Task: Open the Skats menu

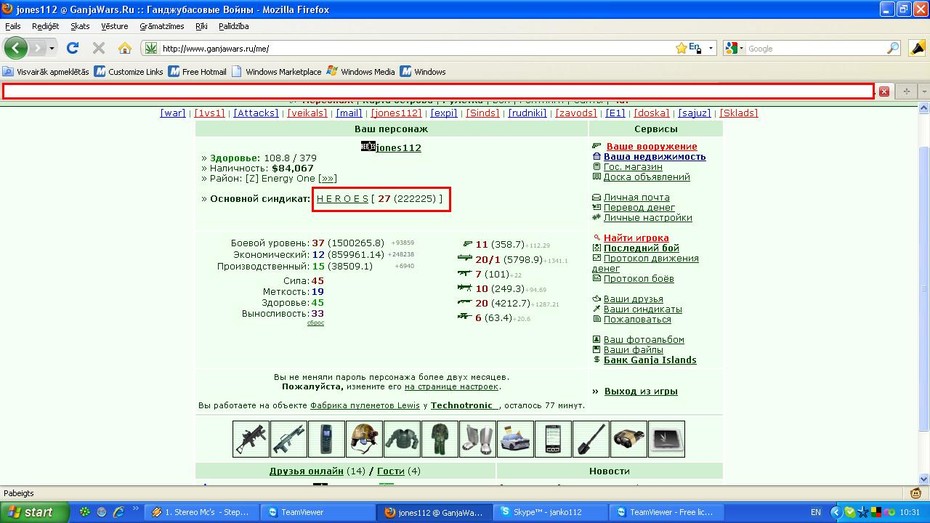Action: [80, 26]
